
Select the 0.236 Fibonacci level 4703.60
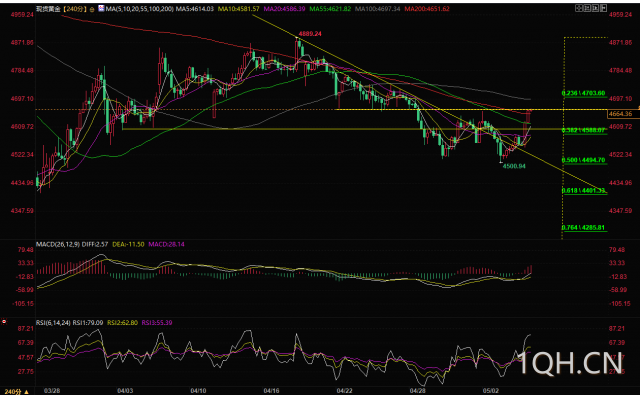583,93
